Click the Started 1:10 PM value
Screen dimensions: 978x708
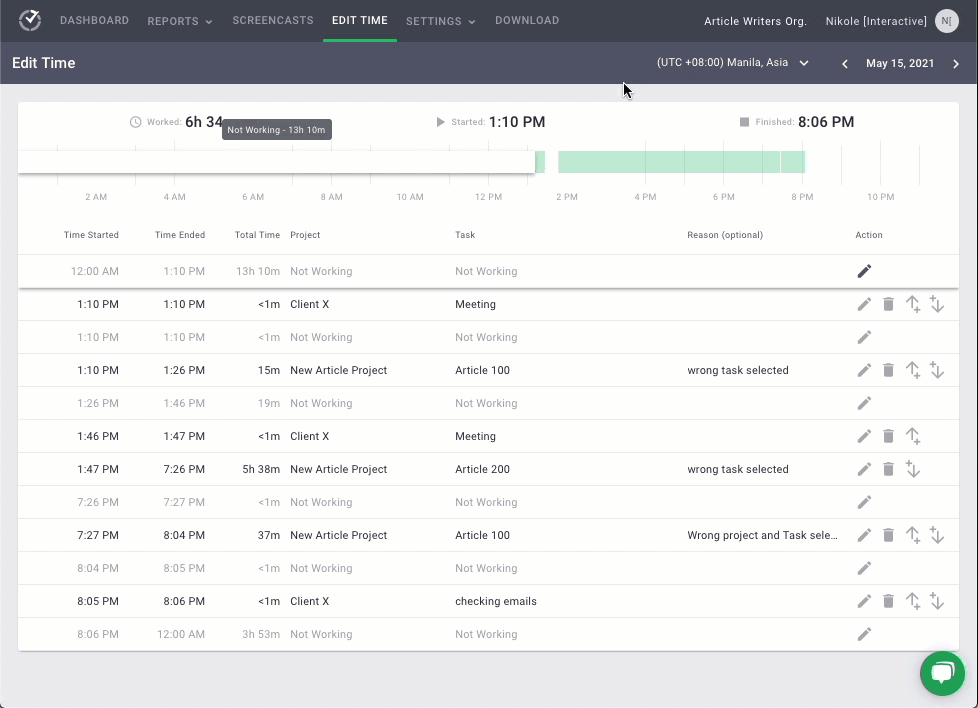pyautogui.click(x=516, y=122)
